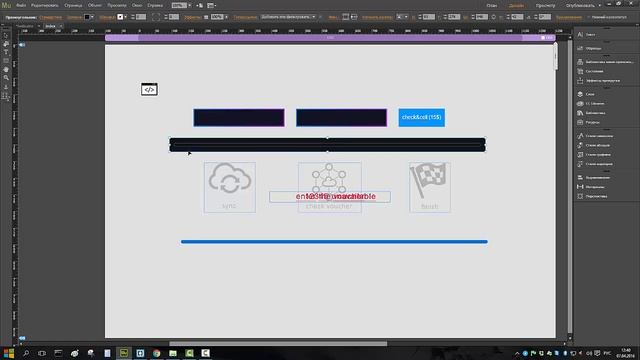Click the text field with red overlapping text
This screenshot has width=640, height=360.
(x=329, y=197)
